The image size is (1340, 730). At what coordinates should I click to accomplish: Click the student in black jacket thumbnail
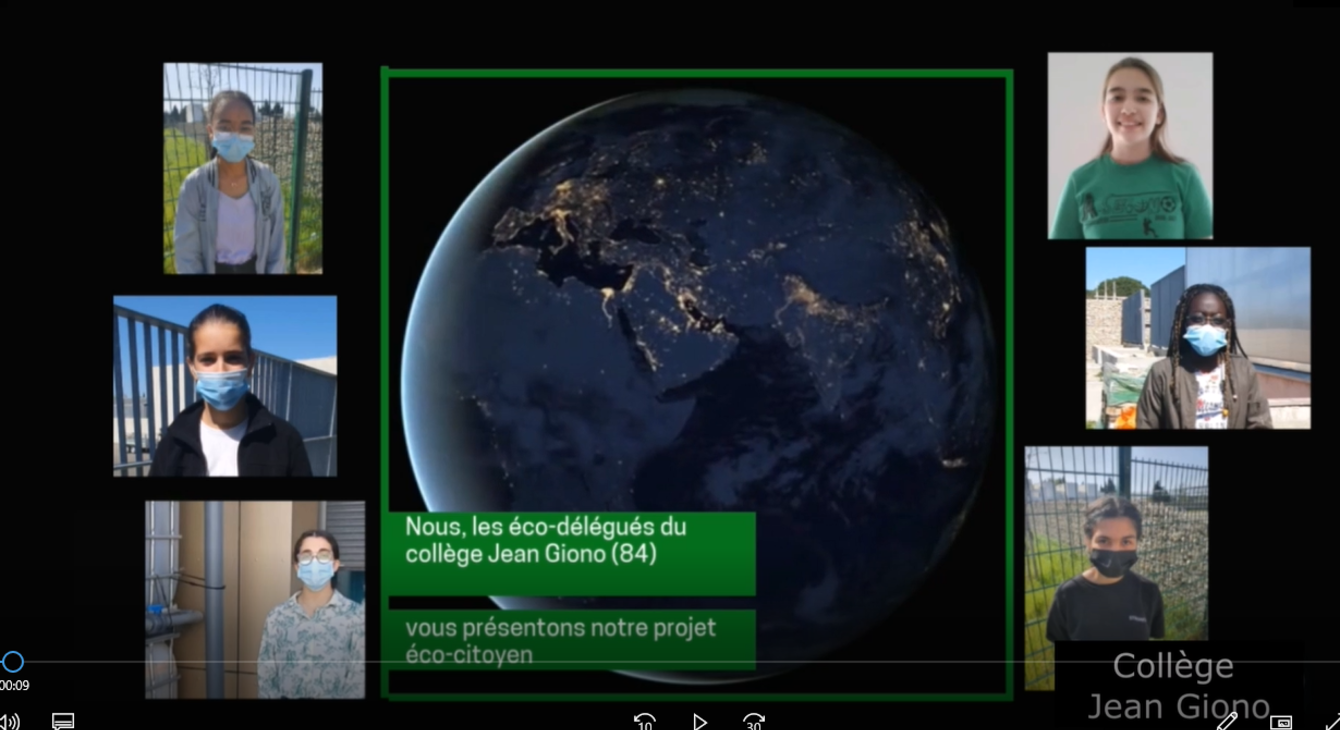[225, 385]
